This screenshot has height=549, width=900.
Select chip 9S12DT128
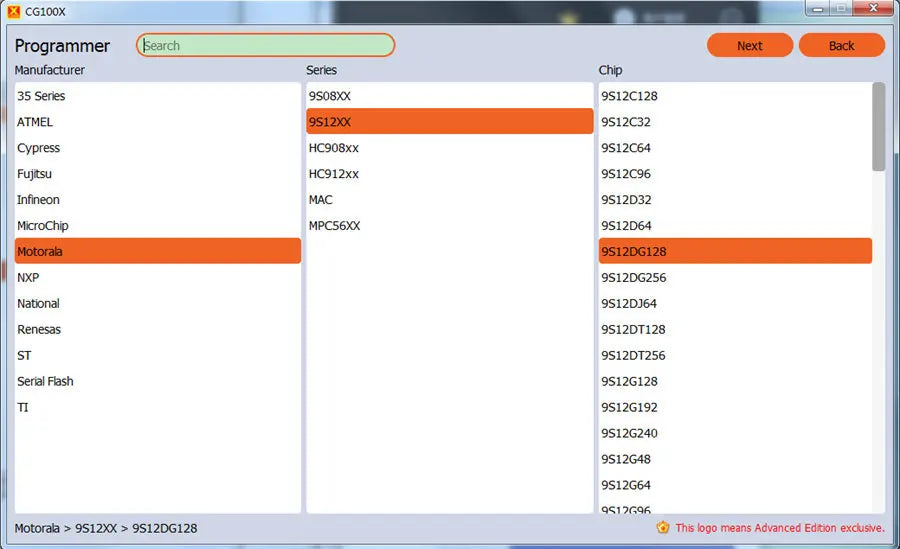click(x=735, y=329)
